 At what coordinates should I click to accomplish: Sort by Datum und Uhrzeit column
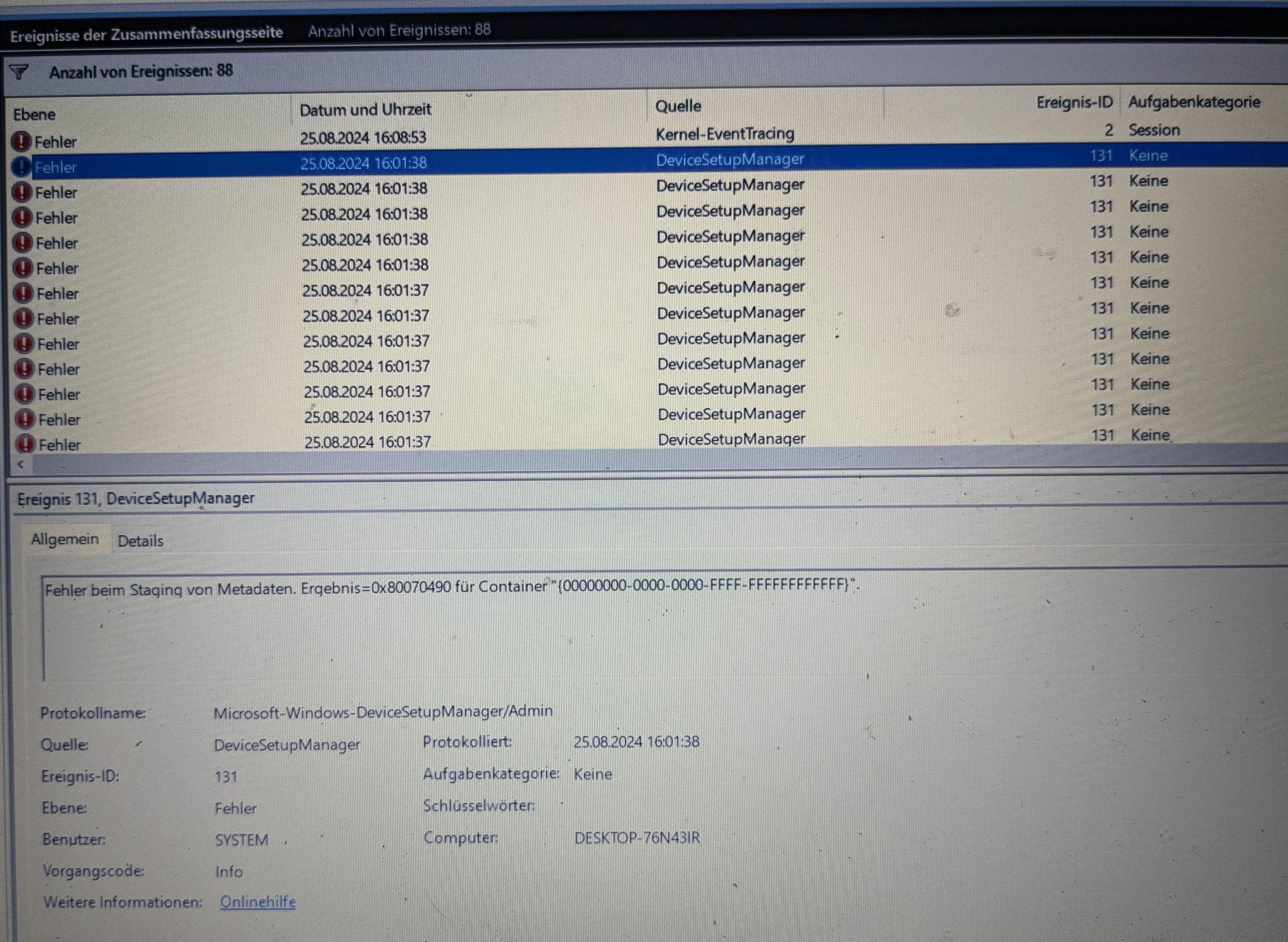pos(365,109)
